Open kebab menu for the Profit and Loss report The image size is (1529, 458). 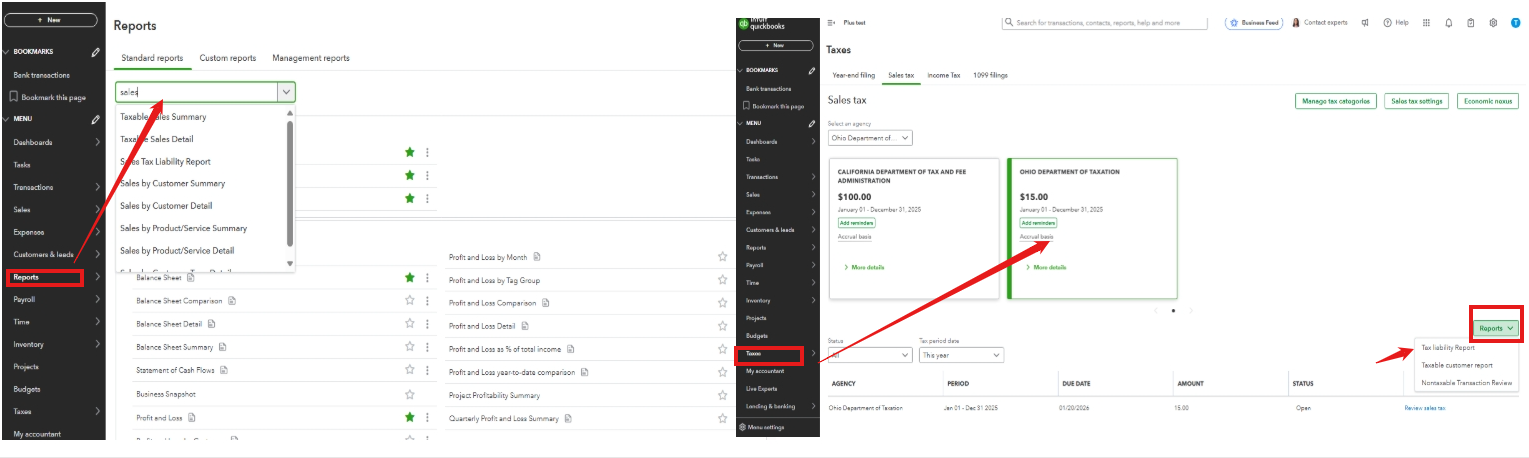427,417
